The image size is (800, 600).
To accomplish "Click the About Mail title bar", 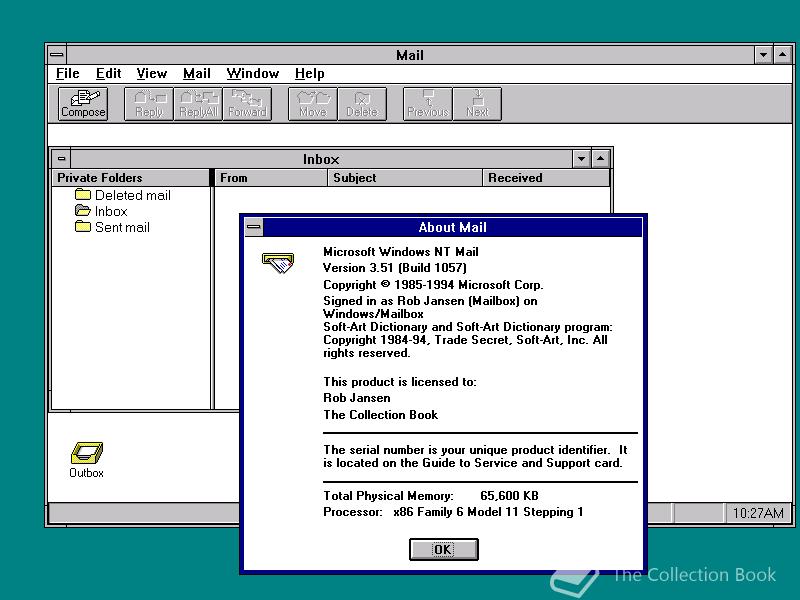I will [452, 227].
